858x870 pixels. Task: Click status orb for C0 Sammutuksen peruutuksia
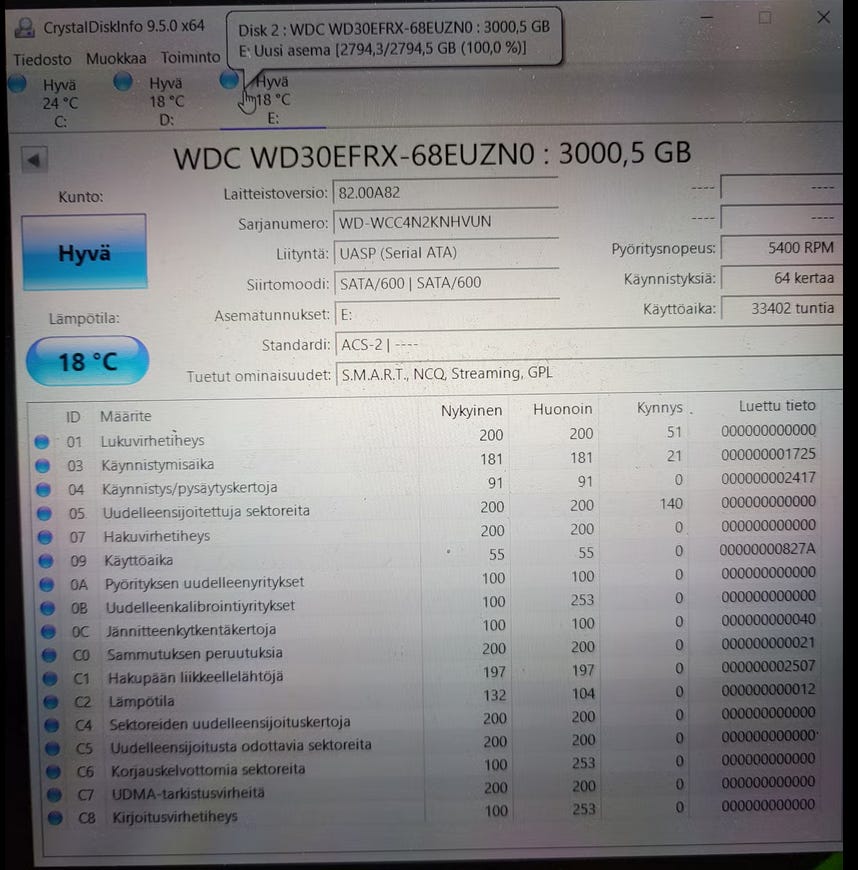pyautogui.click(x=49, y=655)
